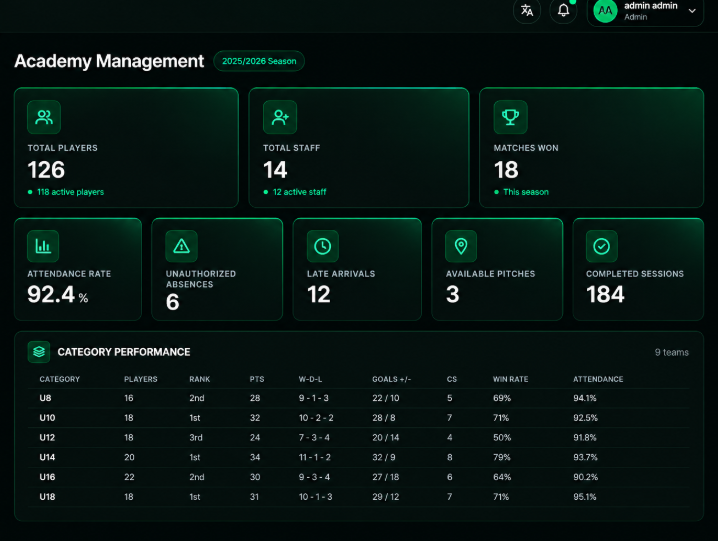718x541 pixels.
Task: Click the U8 goals 22 / 10 cell
Action: tap(386, 398)
